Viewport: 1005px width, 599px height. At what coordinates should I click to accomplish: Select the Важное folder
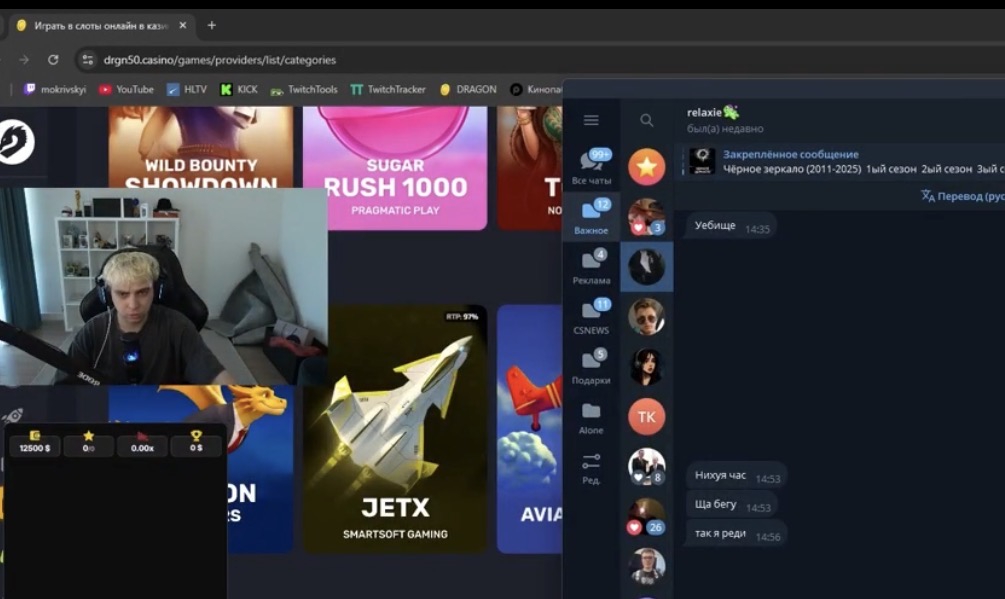coord(591,217)
